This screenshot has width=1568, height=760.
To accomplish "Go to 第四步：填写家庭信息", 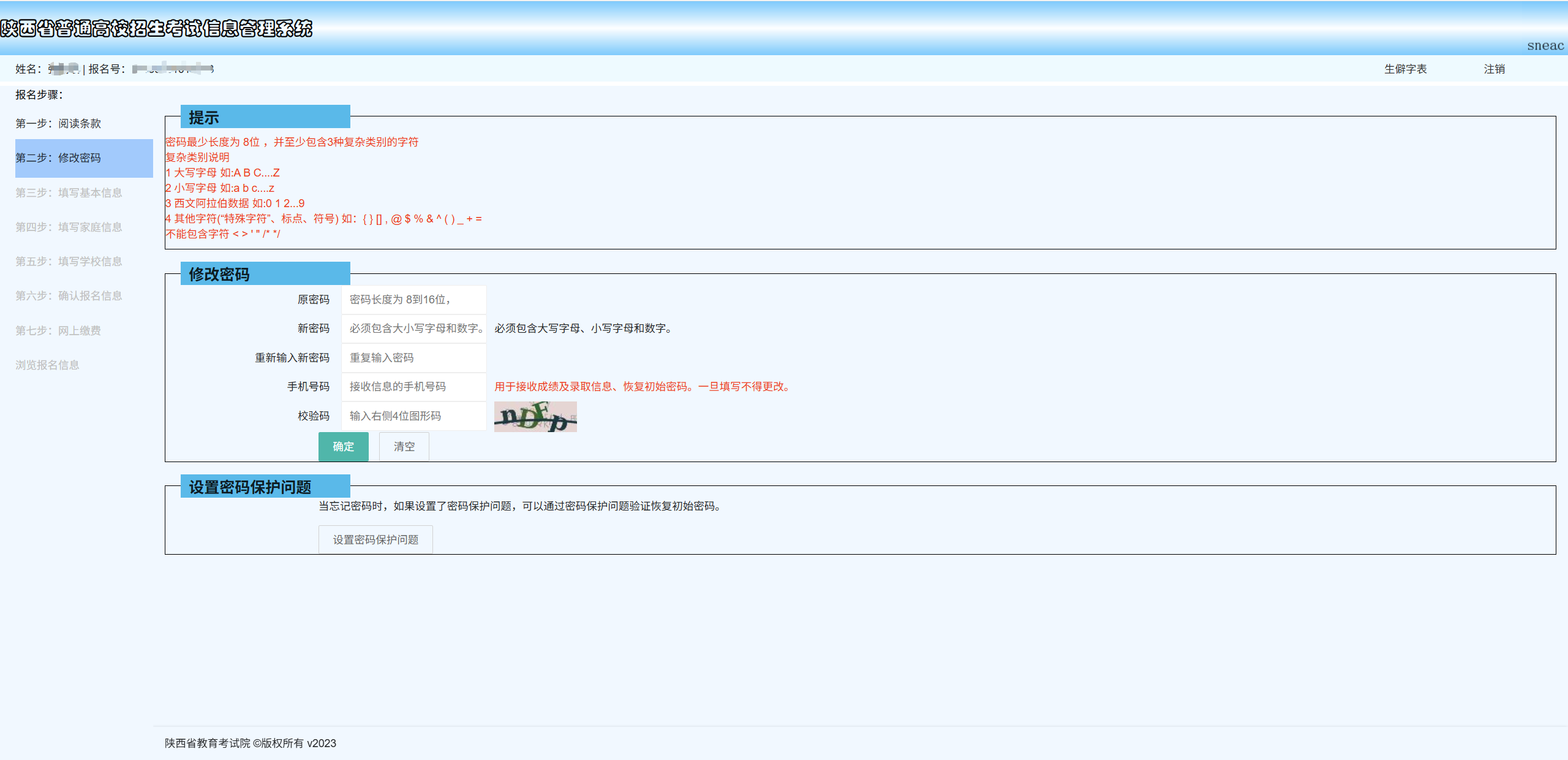I will tap(69, 227).
